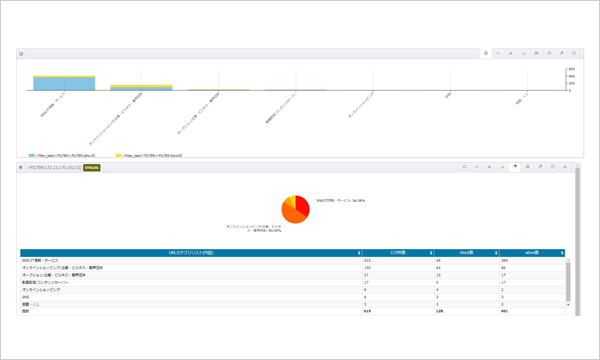The image size is (600, 360).
Task: Click the total allow count 491
Action: (504, 311)
